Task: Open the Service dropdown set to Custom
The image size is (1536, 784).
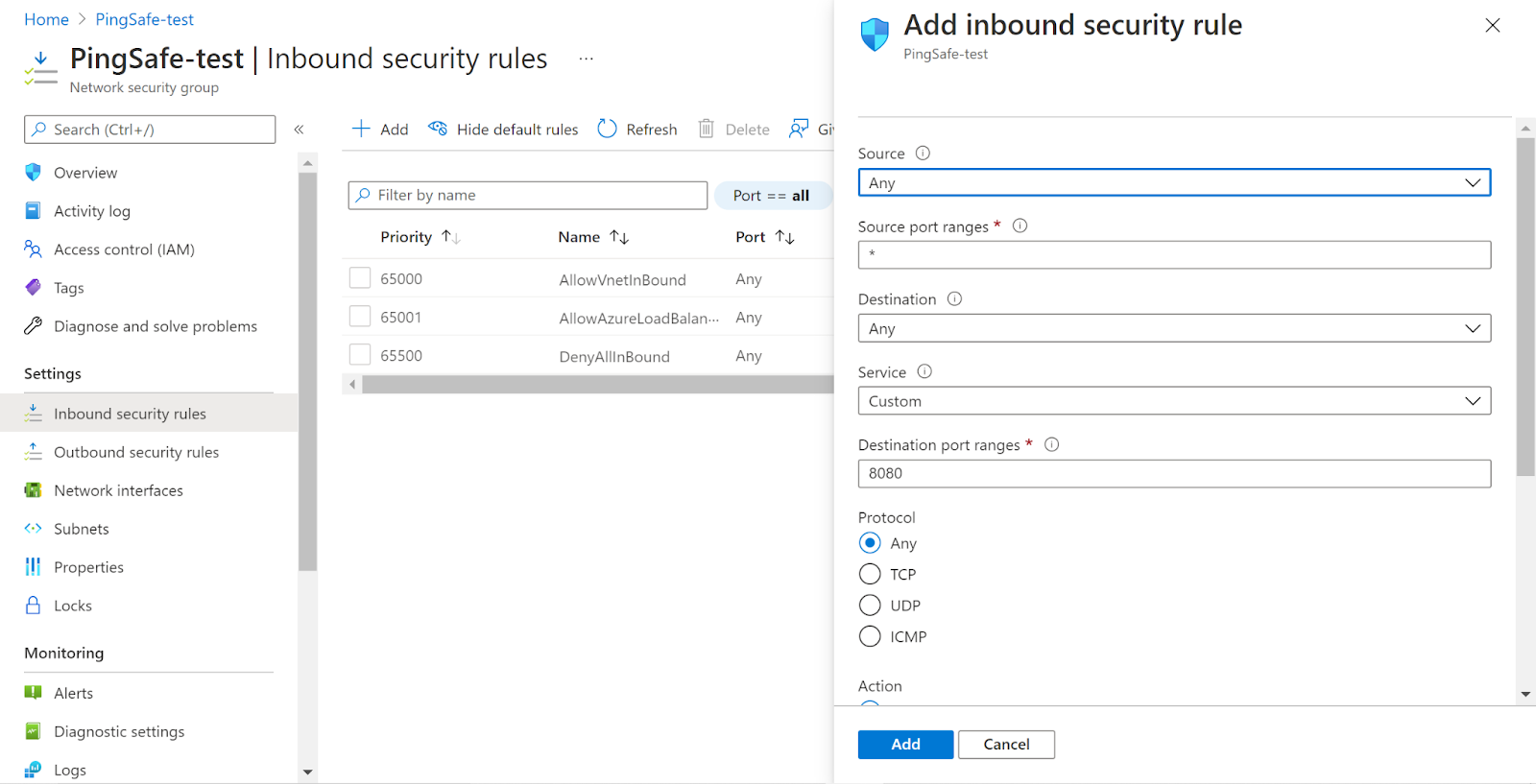Action: 1173,401
